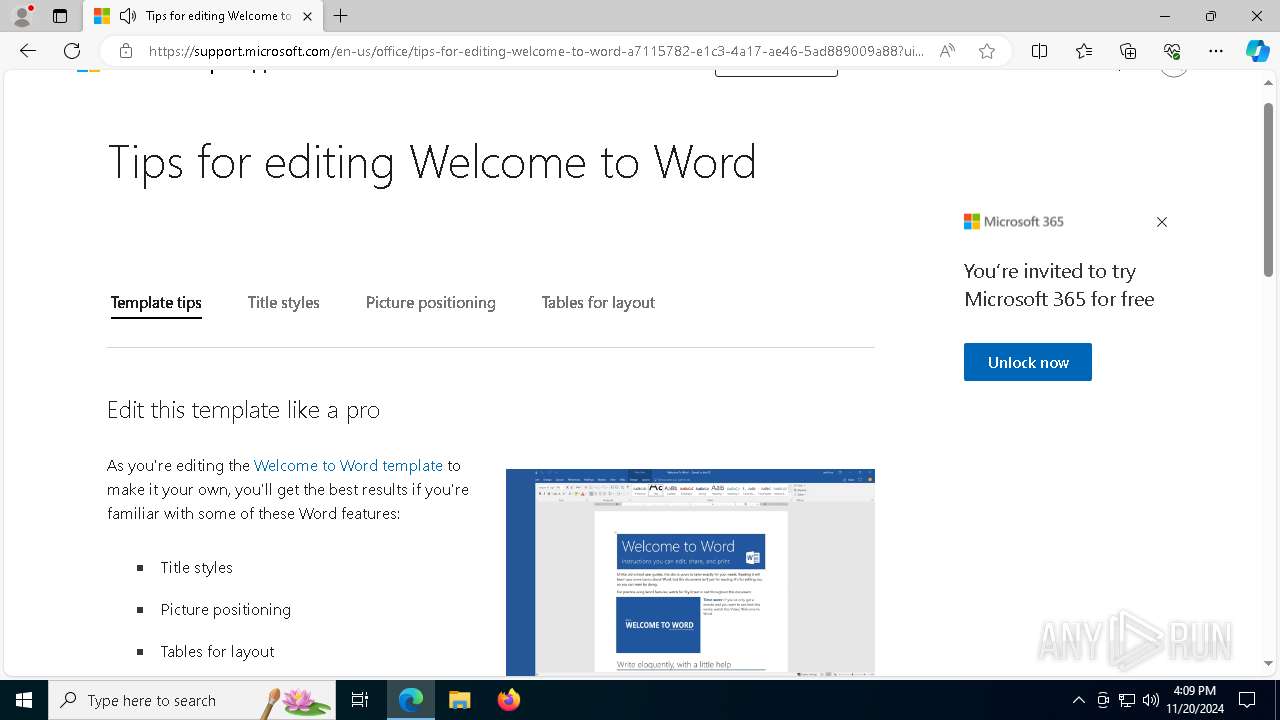The height and width of the screenshot is (720, 1280).
Task: Click the Unlock now button
Action: coord(1028,362)
